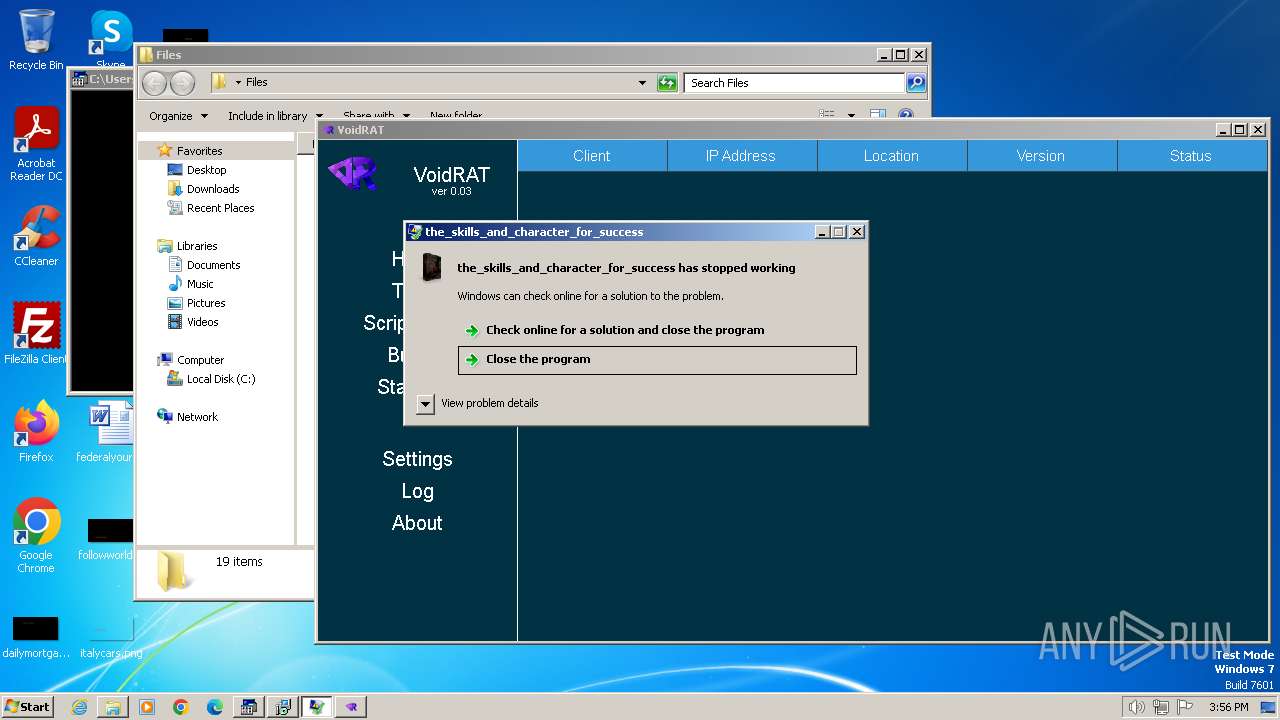
Task: Expand View problem details
Action: [426, 403]
